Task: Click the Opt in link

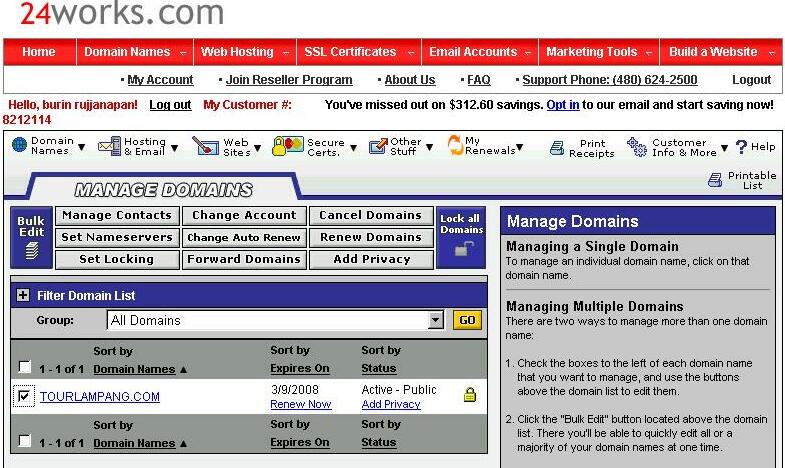Action: 563,105
